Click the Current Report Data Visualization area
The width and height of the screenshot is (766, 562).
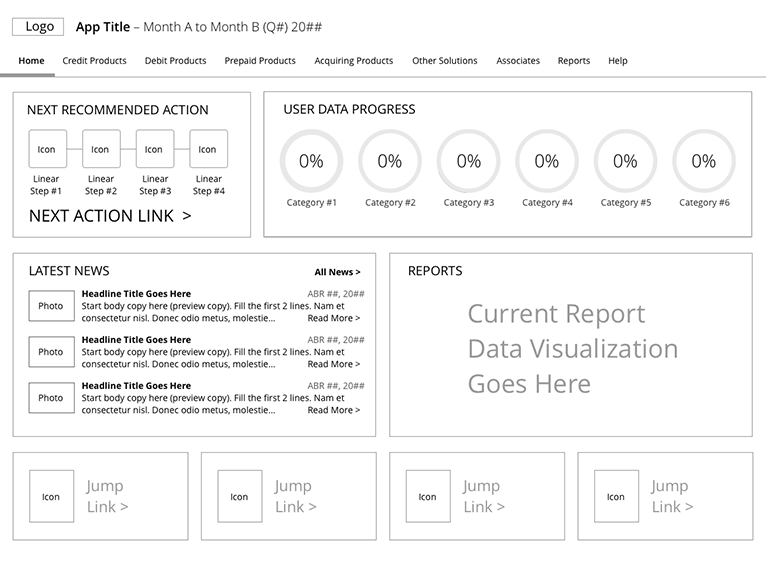(x=572, y=349)
